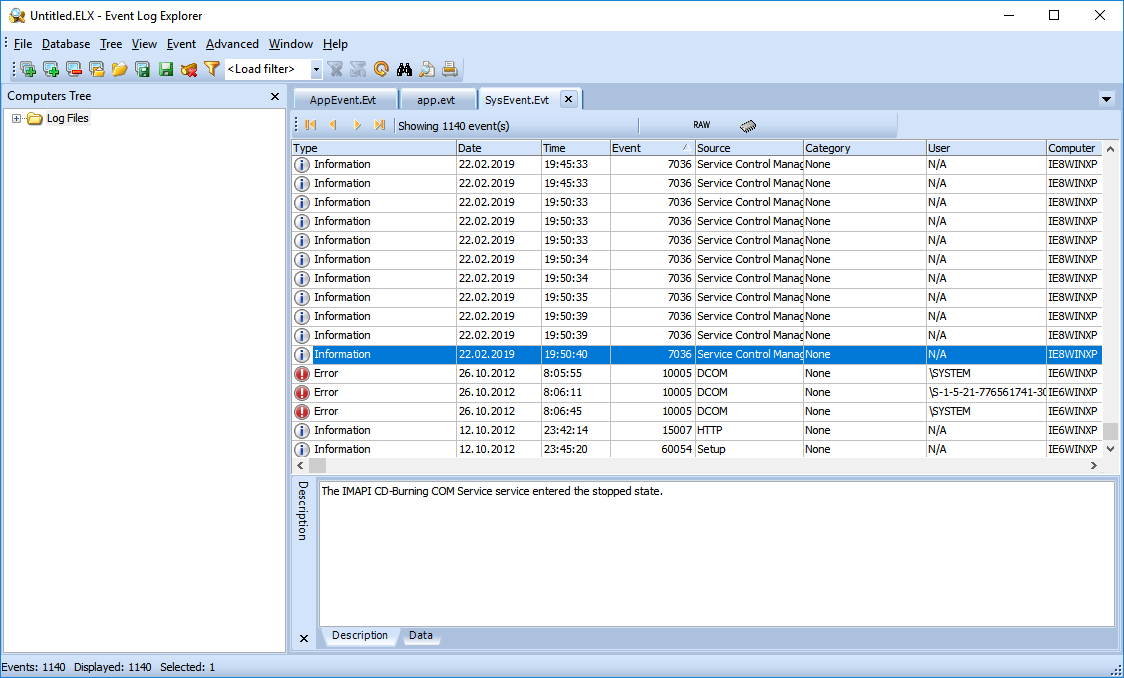Switch to the AppEvent.Evt tab

click(343, 100)
